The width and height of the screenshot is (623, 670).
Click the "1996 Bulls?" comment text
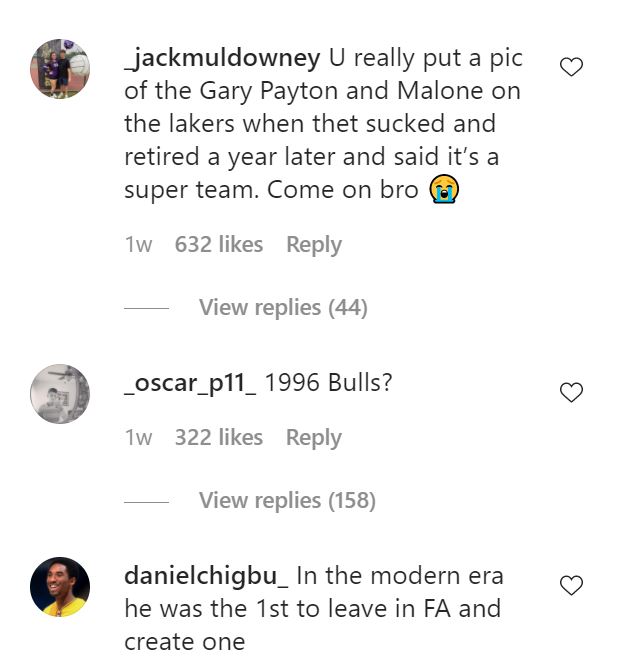329,383
